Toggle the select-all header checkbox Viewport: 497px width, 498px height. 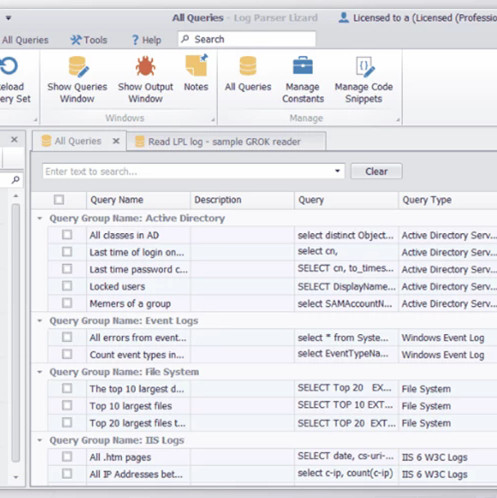[59, 200]
